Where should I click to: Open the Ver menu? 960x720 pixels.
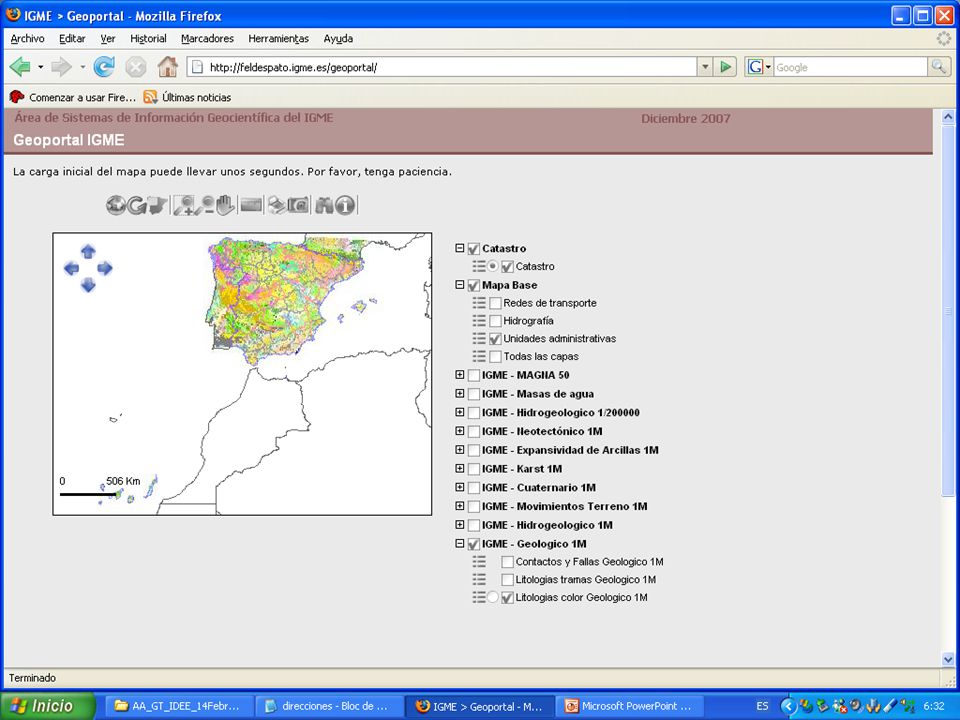(108, 39)
